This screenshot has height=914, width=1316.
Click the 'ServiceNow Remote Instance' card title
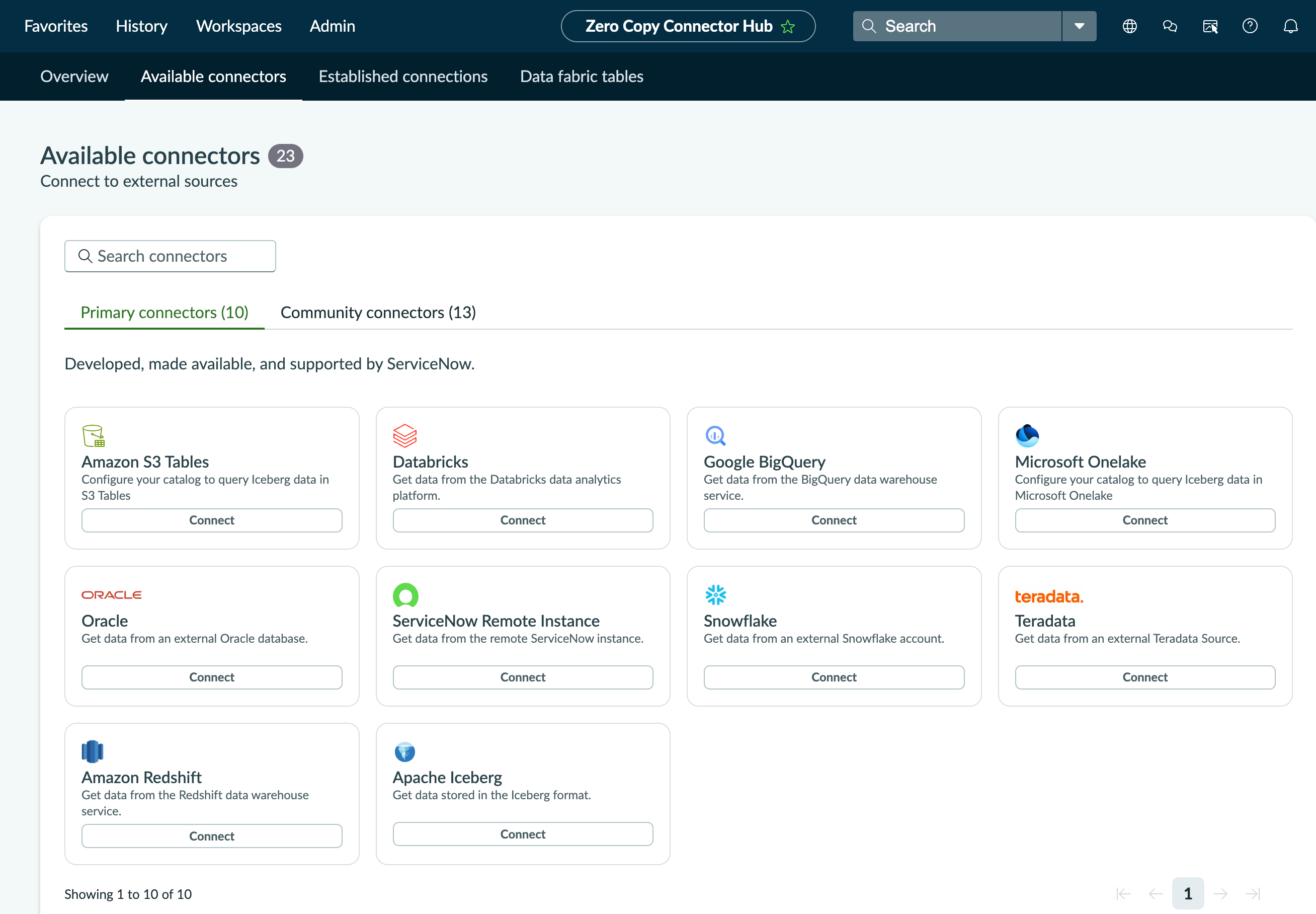[x=496, y=621]
